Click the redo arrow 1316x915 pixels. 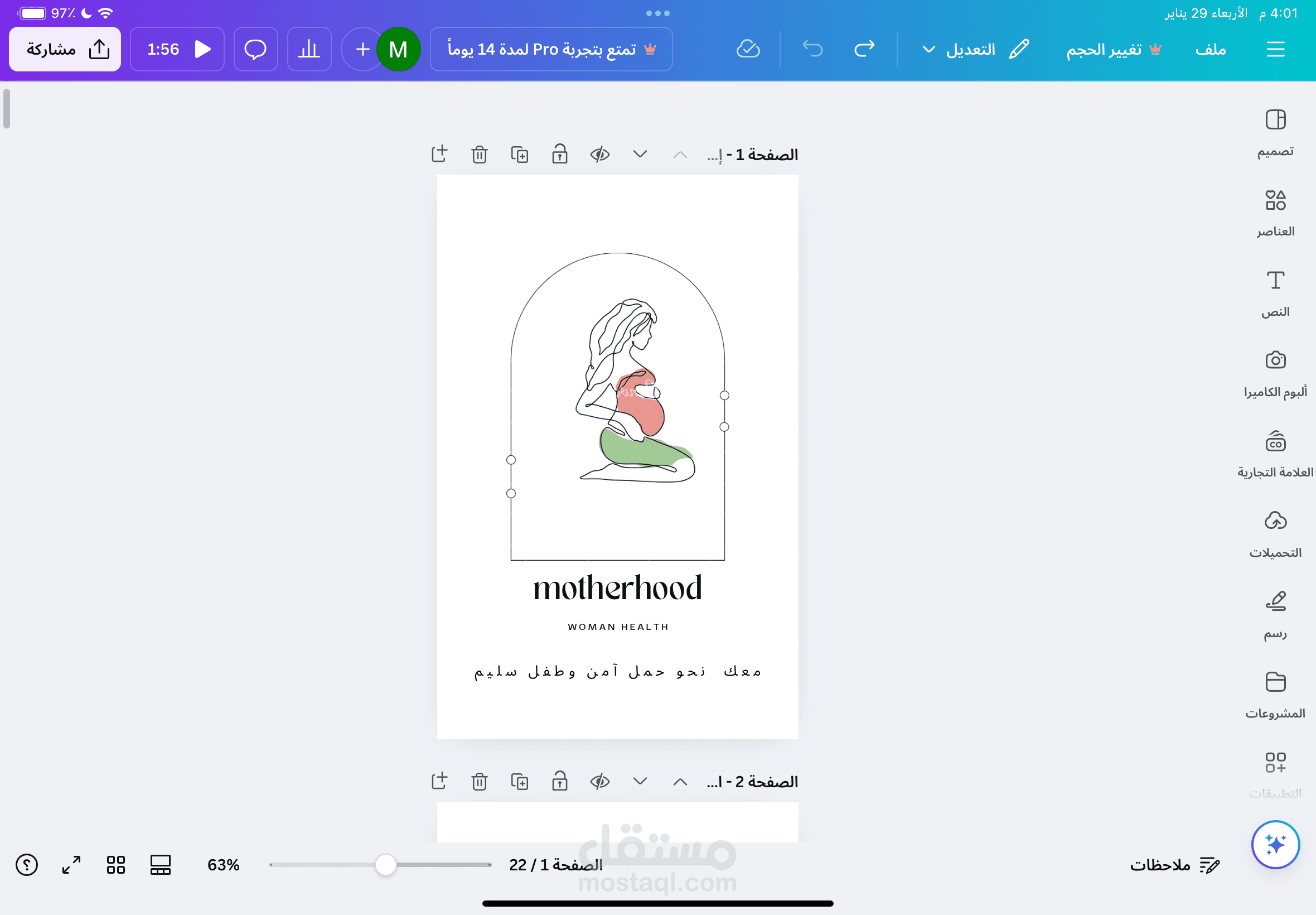click(864, 49)
